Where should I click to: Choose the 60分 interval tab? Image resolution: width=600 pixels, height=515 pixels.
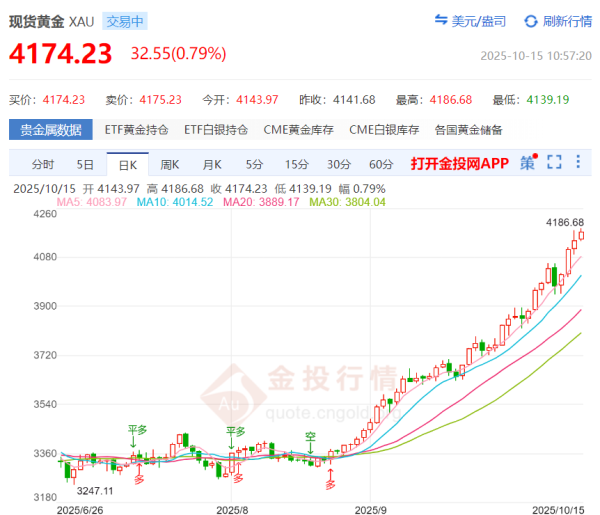(381, 164)
